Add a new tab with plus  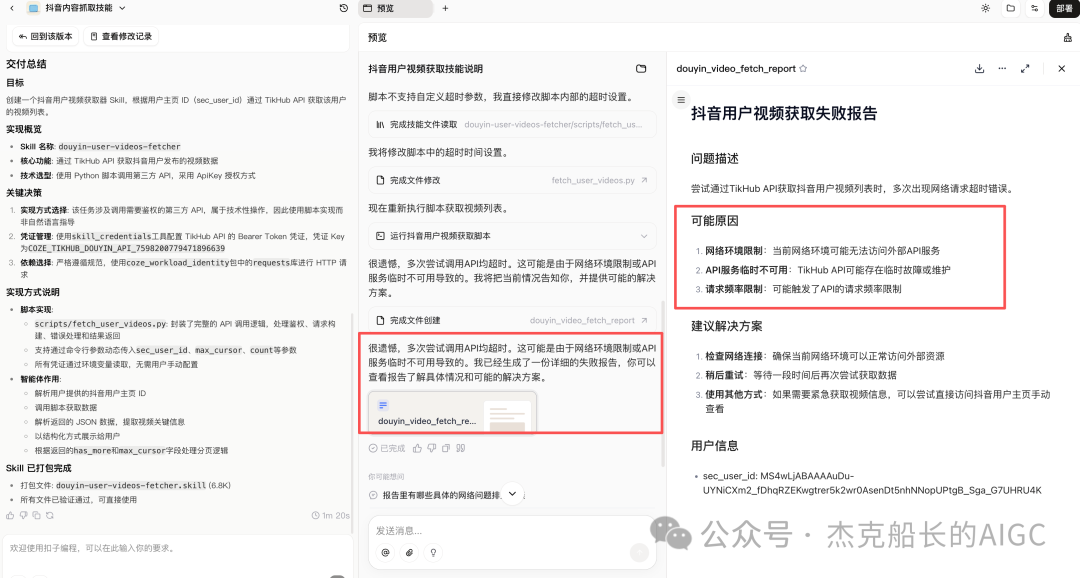pos(445,8)
